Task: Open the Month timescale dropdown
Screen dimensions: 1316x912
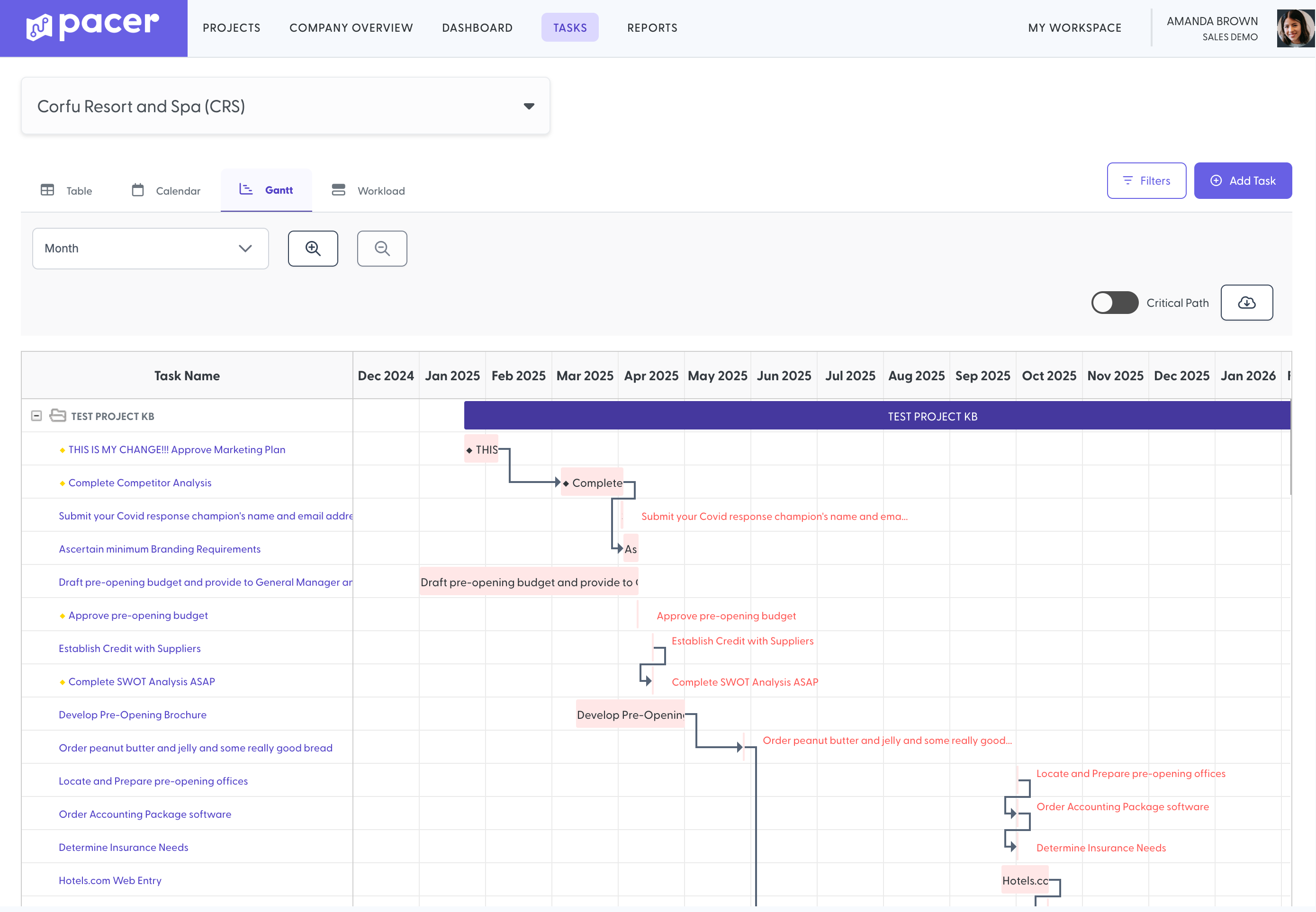Action: 150,248
